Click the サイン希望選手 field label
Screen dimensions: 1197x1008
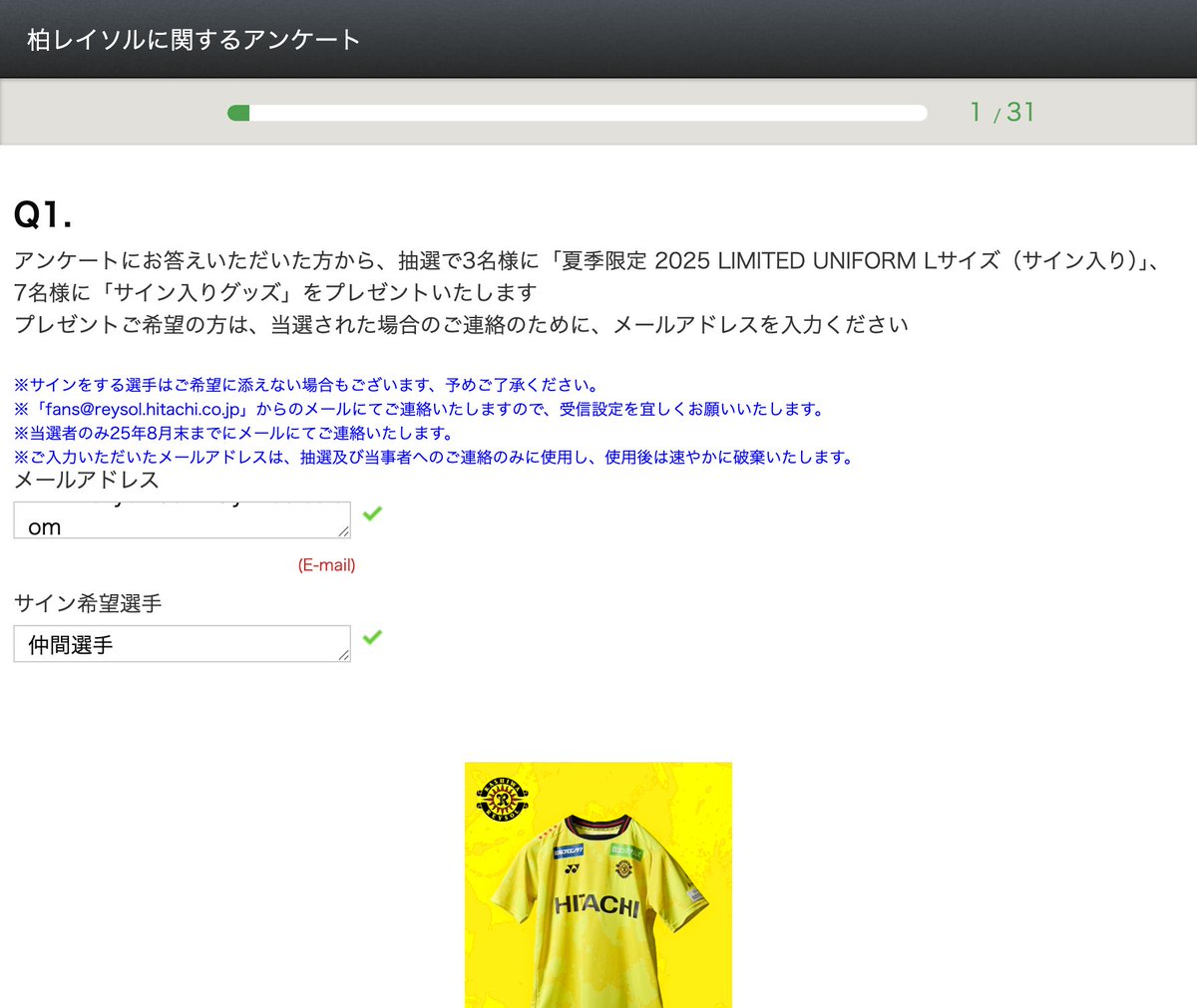point(88,603)
